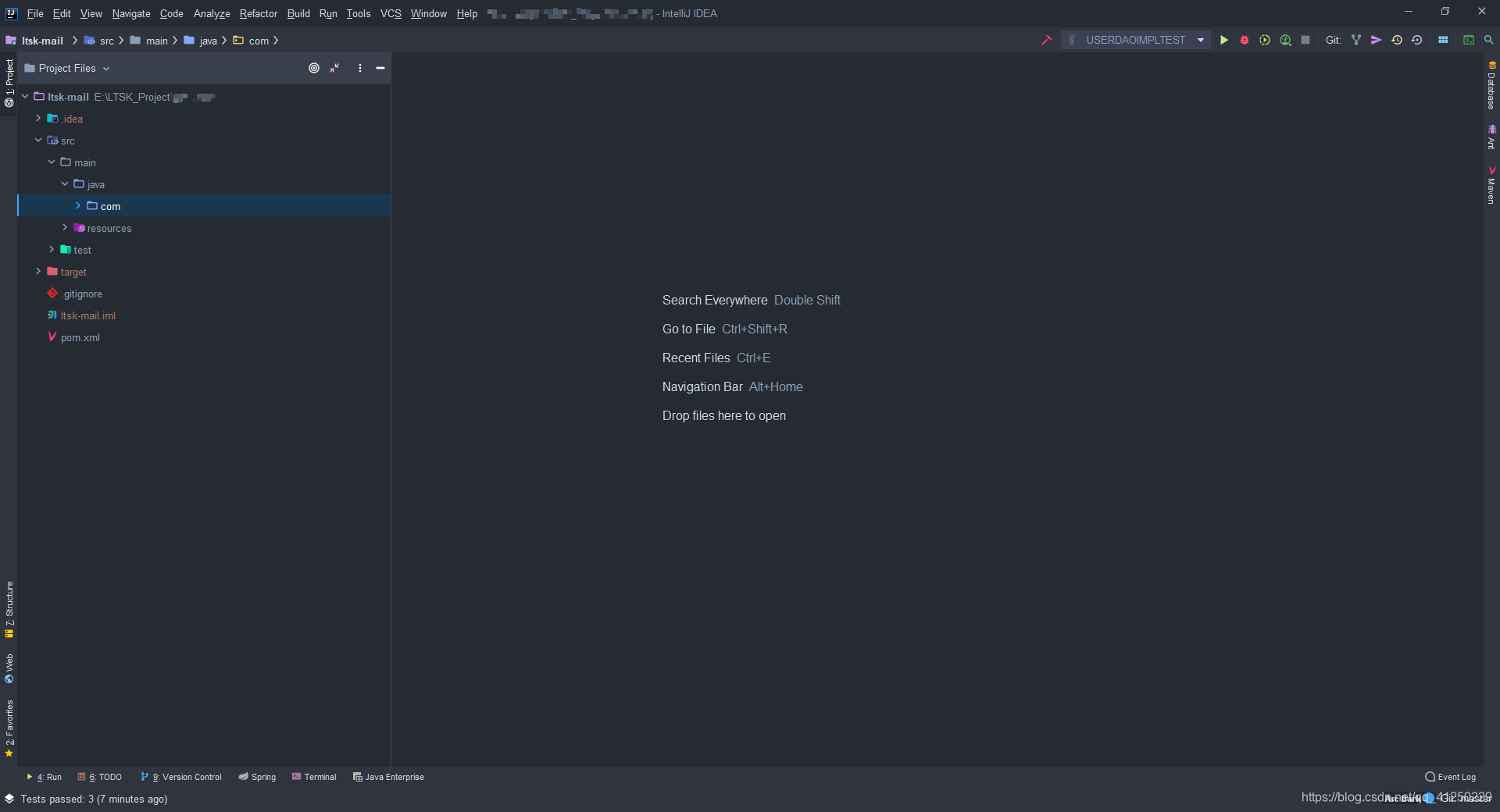Expand the target folder arrow

[38, 271]
